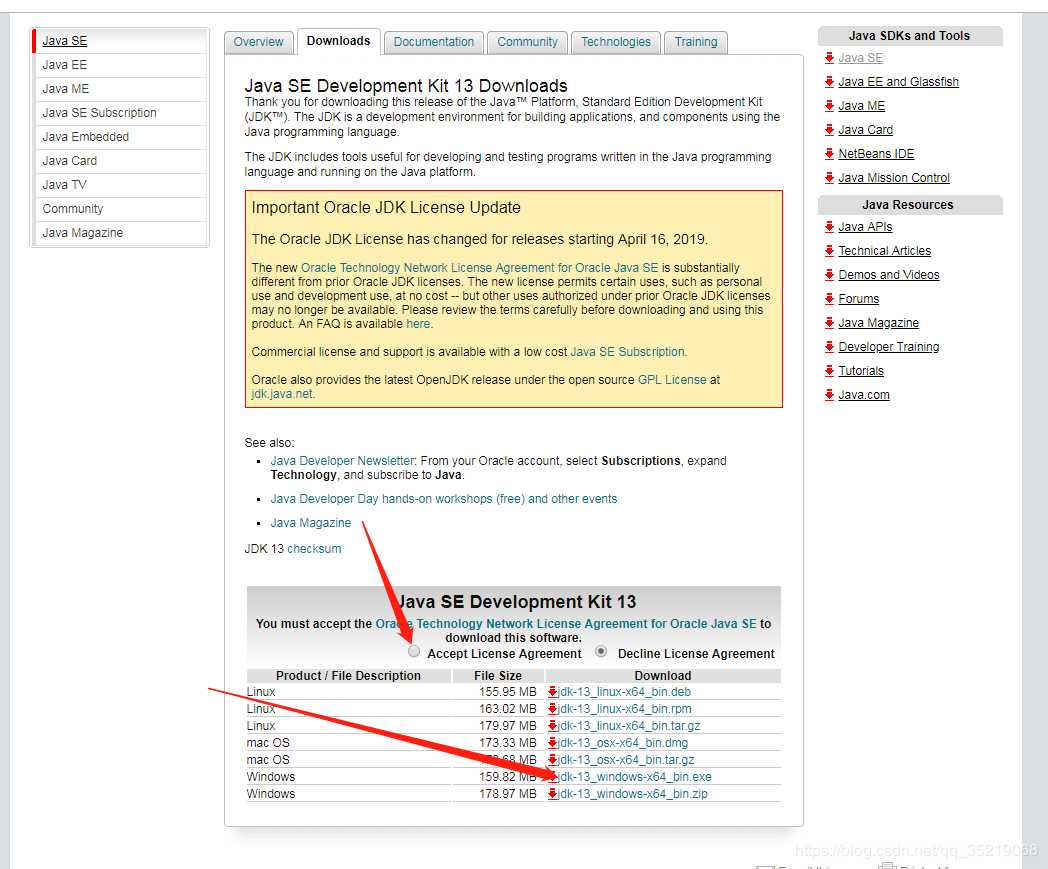Open the Java Developer Newsletter link
This screenshot has height=869, width=1048.
tap(343, 461)
